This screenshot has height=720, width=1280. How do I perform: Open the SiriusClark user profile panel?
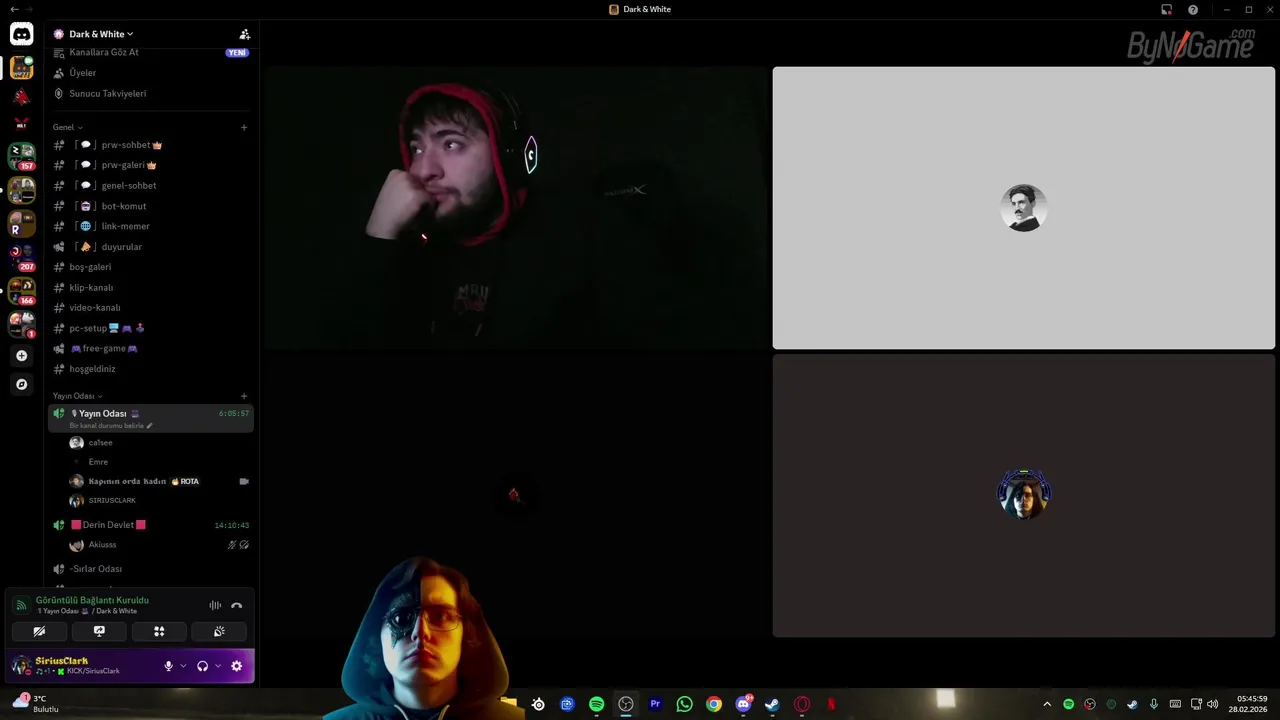click(x=82, y=666)
